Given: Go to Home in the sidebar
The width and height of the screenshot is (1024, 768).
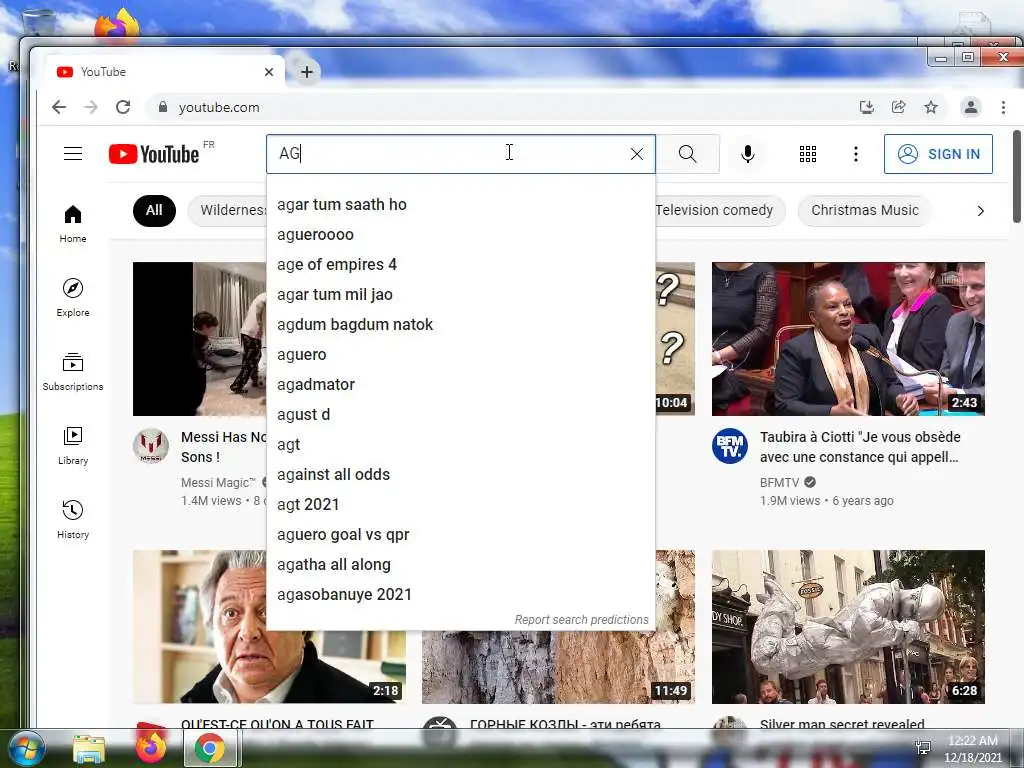Looking at the screenshot, I should coord(72,224).
